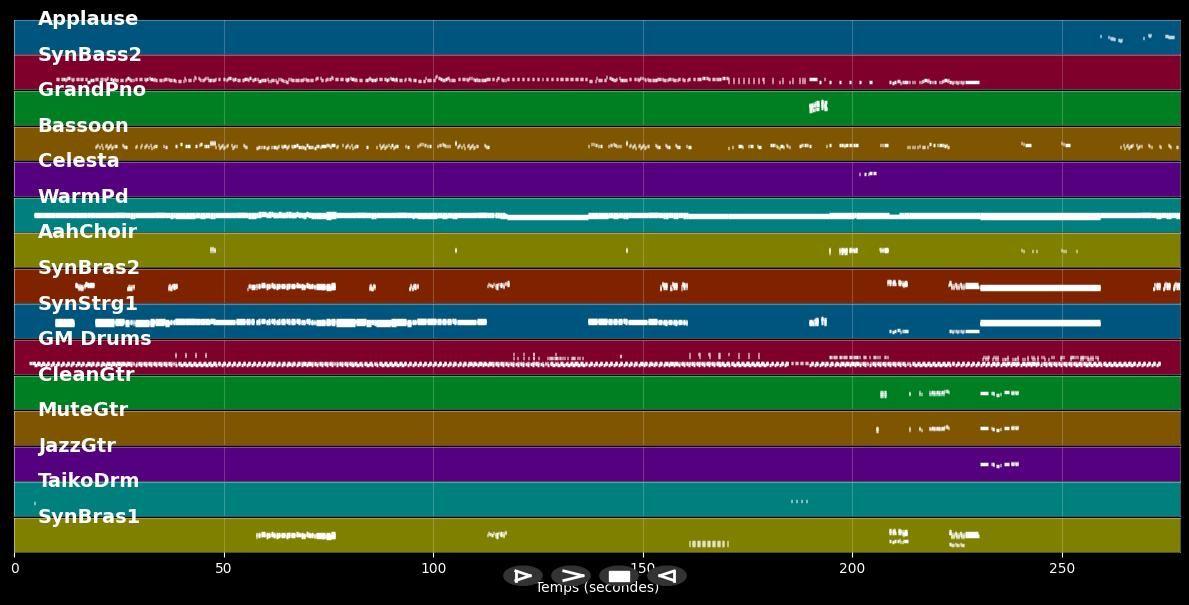Image resolution: width=1189 pixels, height=605 pixels.
Task: Click the left-pointing triangle rewind button
Action: (666, 576)
